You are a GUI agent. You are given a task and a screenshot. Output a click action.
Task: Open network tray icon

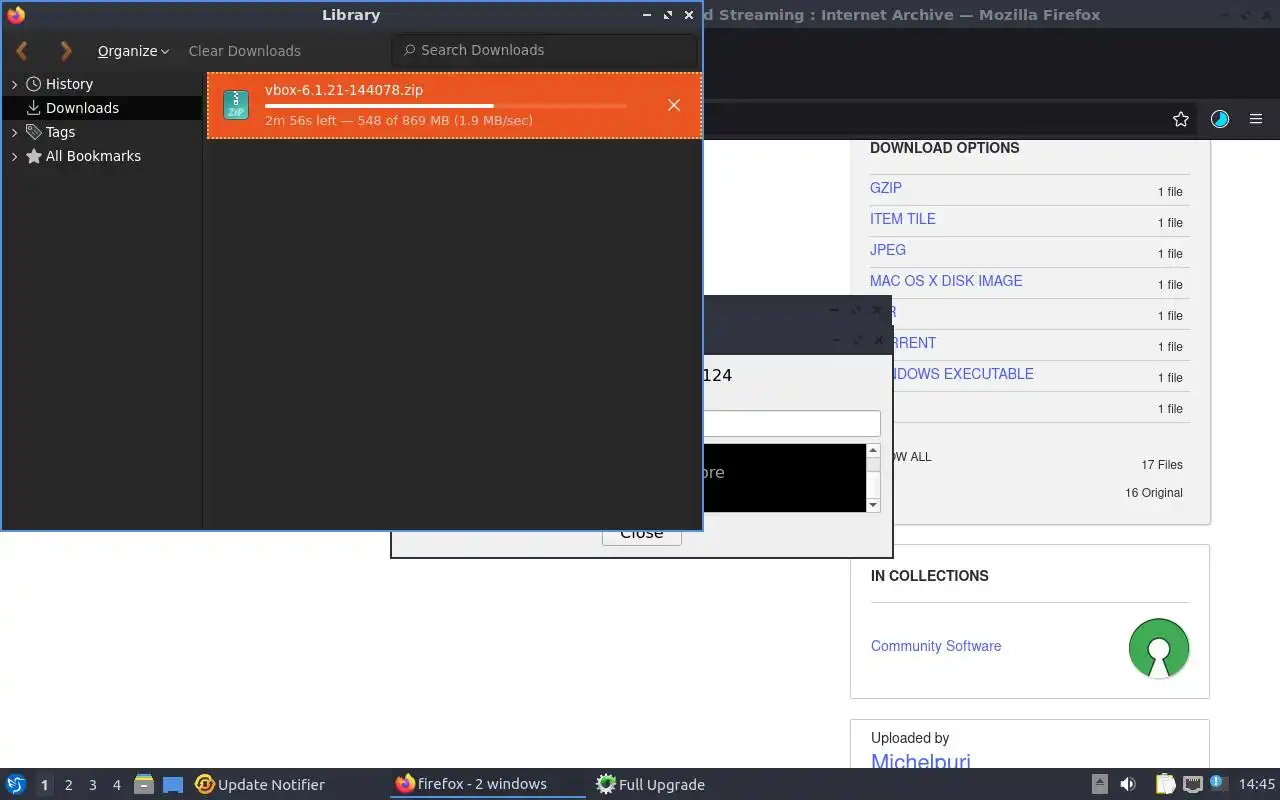click(x=1192, y=784)
